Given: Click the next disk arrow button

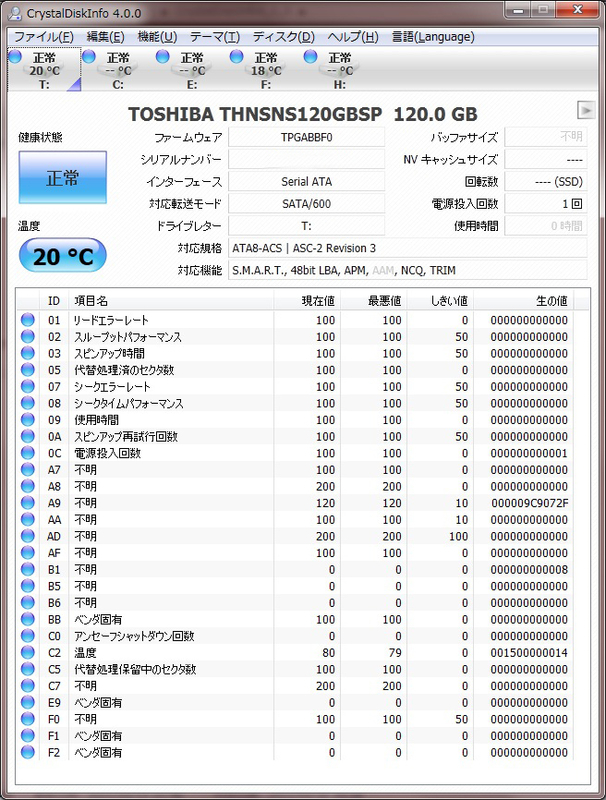Looking at the screenshot, I should [x=586, y=110].
